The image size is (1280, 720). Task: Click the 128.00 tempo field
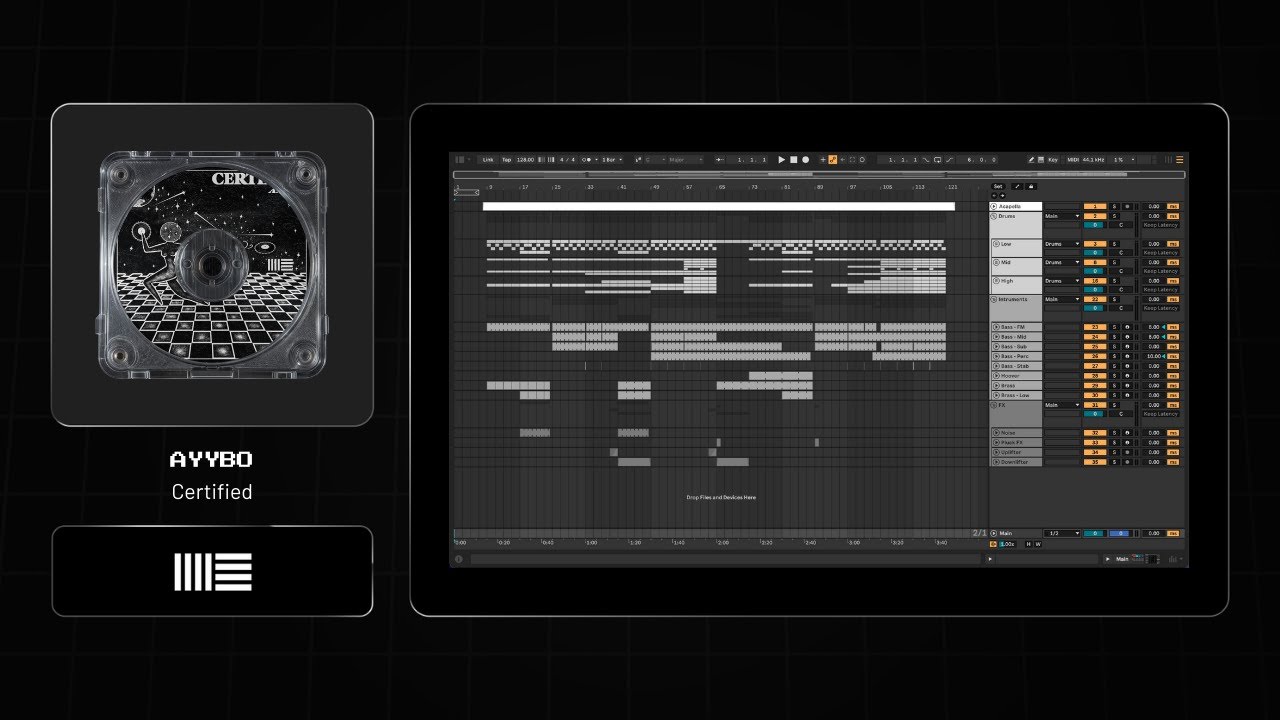tap(525, 160)
